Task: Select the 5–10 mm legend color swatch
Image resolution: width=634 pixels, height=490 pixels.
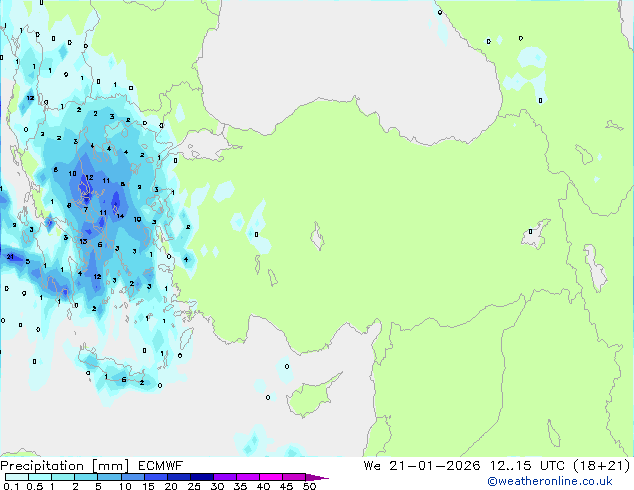Action: tap(109, 477)
